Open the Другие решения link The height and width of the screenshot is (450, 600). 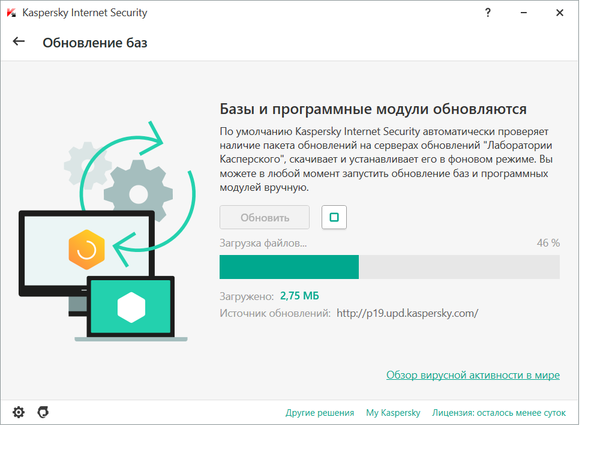click(320, 413)
